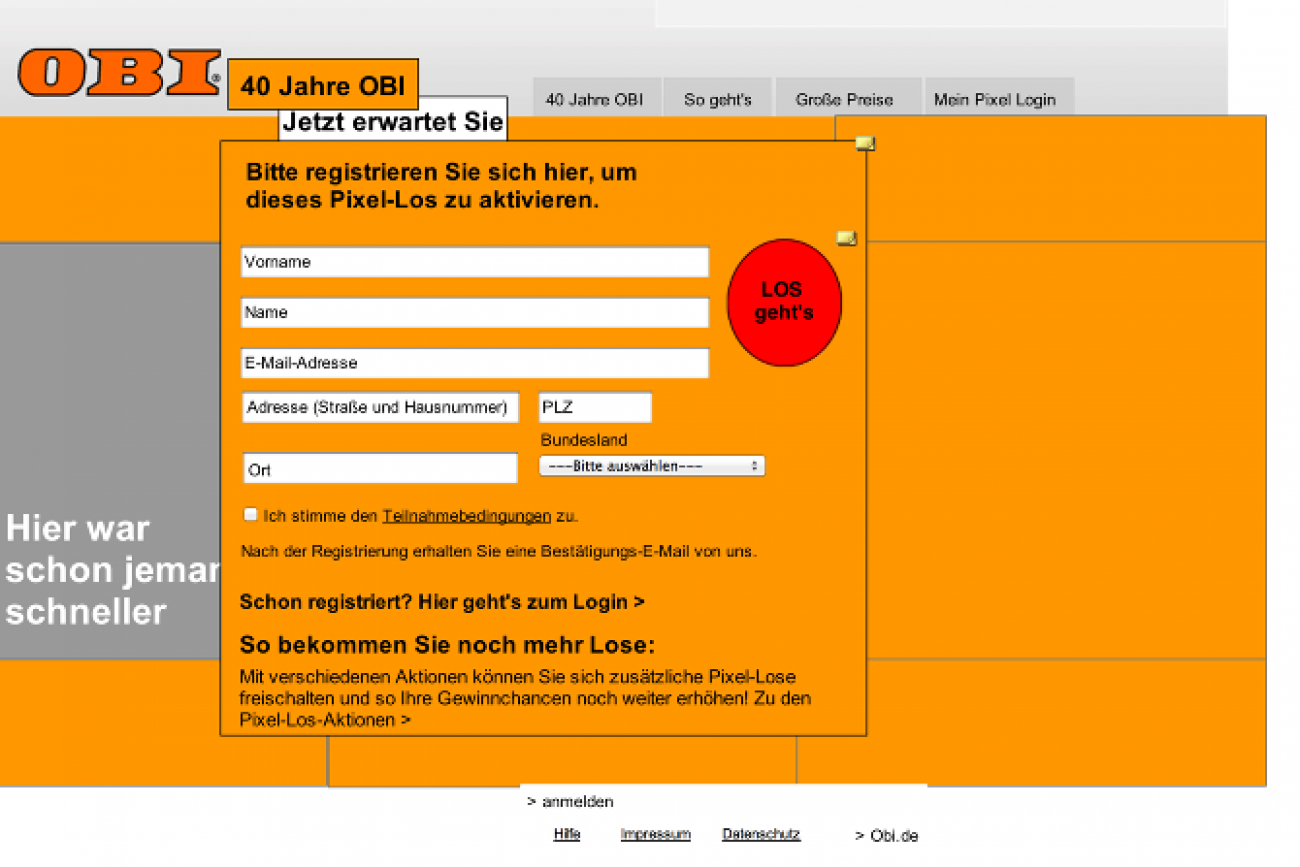1300x867 pixels.
Task: Visit the Obi.de link in footer
Action: click(x=887, y=836)
